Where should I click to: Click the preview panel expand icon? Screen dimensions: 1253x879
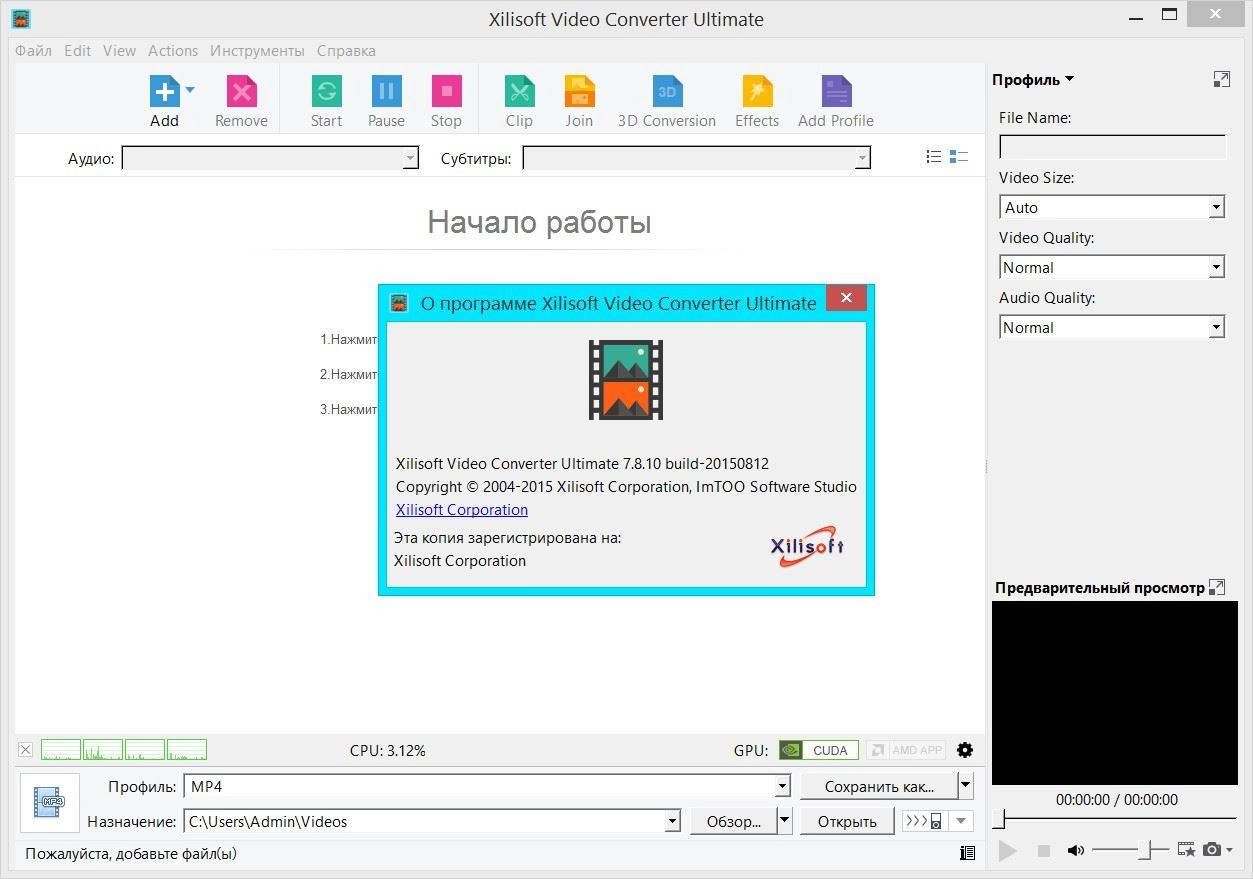tap(1217, 587)
